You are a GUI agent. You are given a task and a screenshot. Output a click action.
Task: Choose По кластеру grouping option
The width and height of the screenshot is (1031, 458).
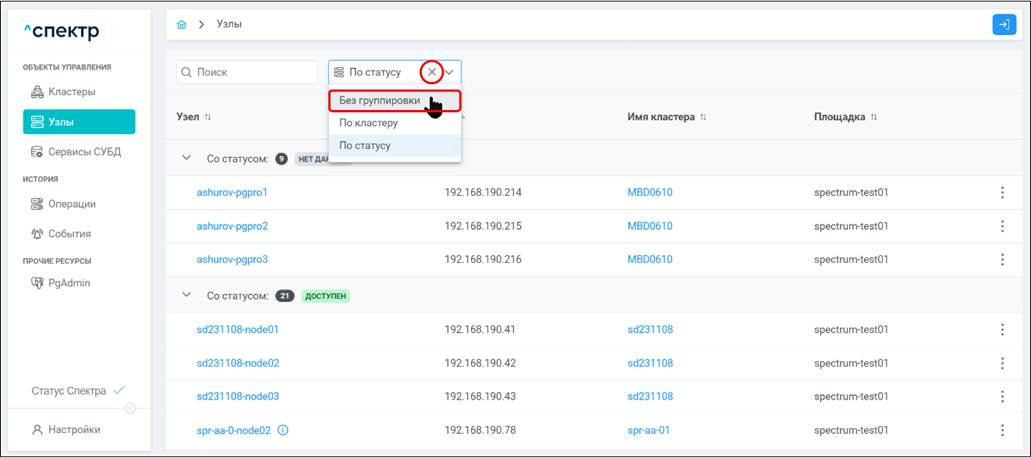pos(368,123)
